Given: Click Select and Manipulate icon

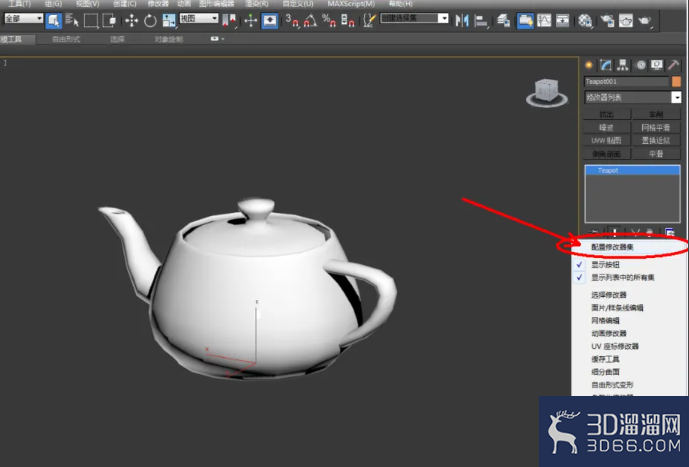Looking at the screenshot, I should click(251, 20).
